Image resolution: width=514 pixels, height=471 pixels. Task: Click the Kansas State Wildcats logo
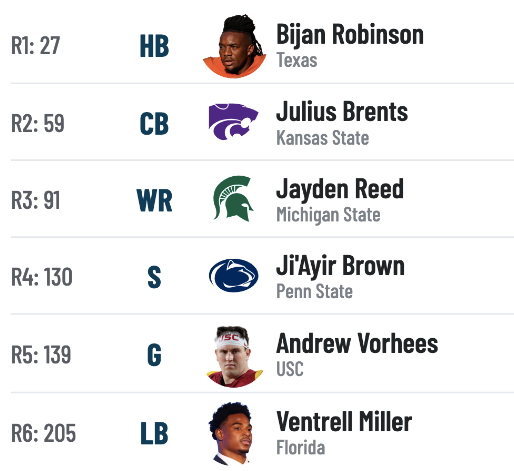coord(233,122)
